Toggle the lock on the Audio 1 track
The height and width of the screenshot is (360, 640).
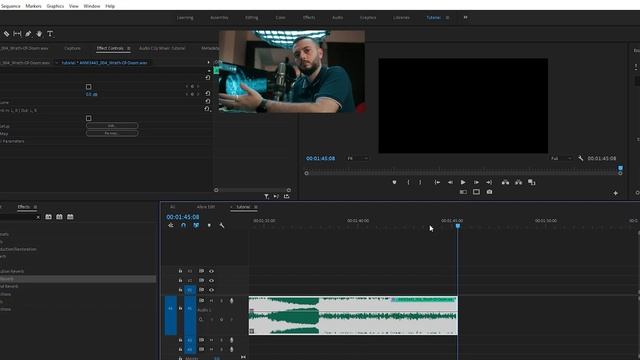pyautogui.click(x=180, y=309)
